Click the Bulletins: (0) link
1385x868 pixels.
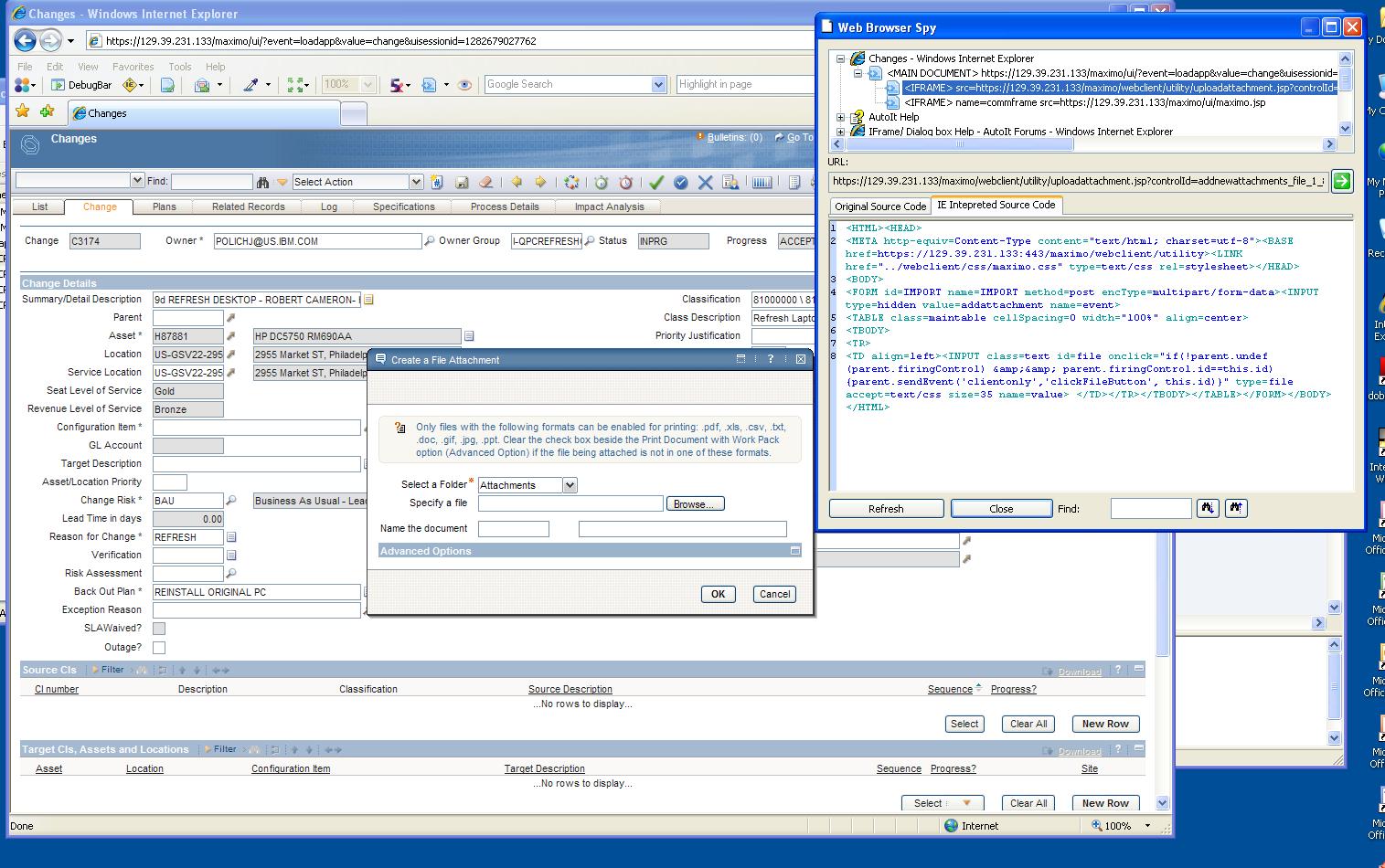tap(735, 138)
